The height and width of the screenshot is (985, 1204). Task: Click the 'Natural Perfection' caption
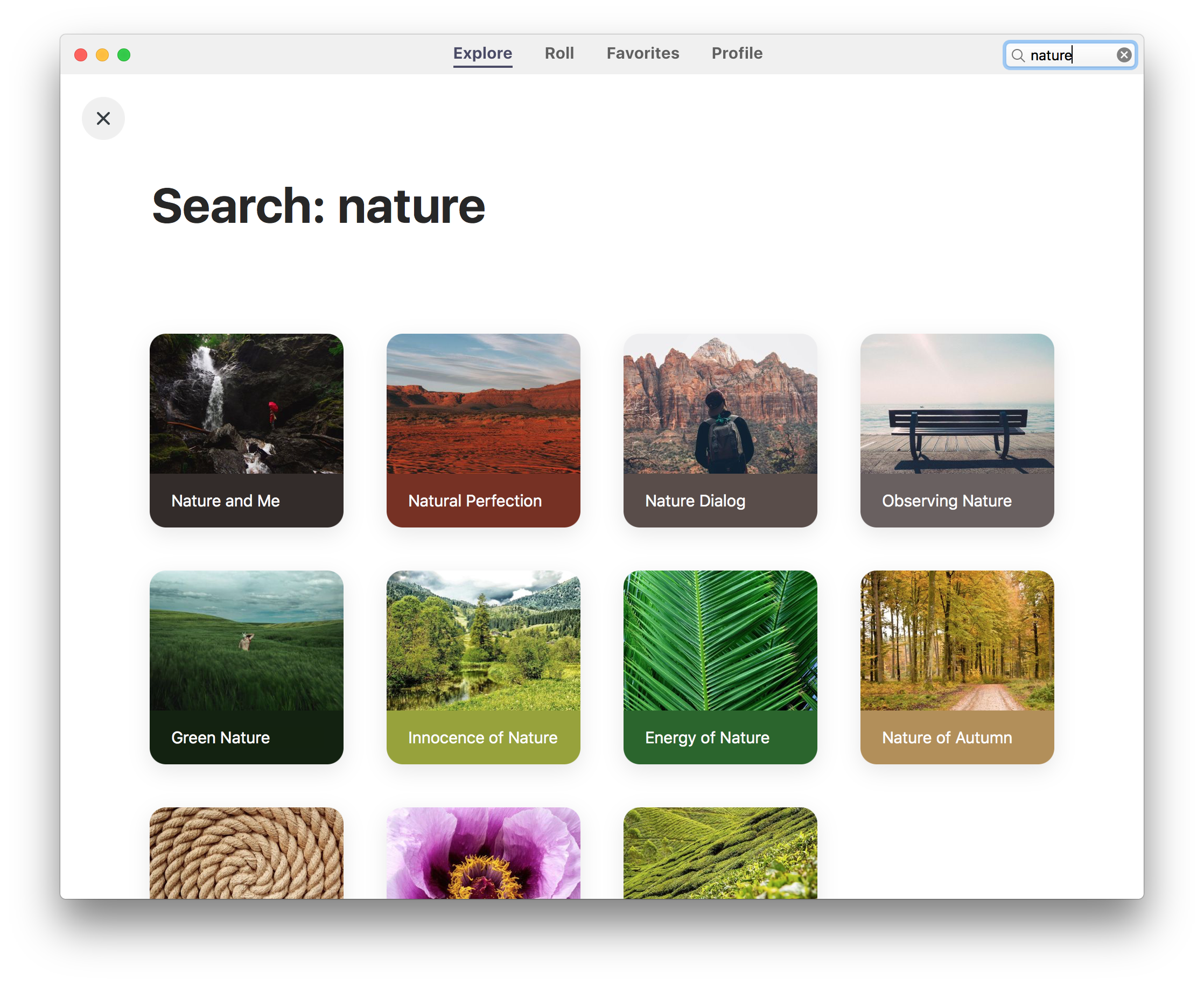pos(474,501)
